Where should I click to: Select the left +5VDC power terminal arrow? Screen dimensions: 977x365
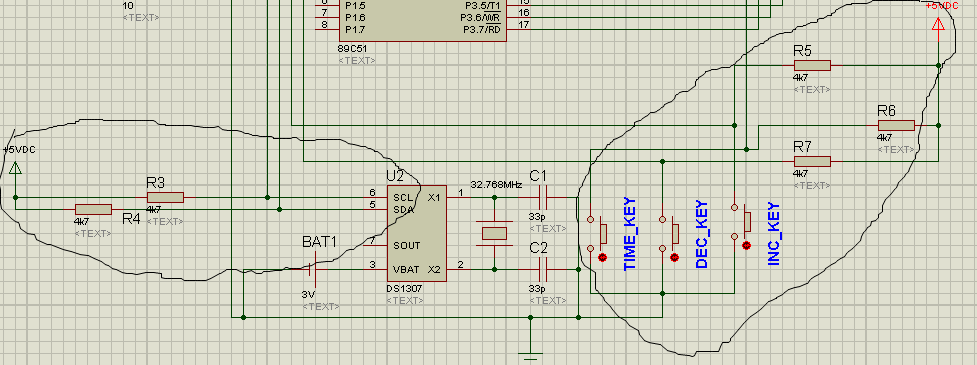click(15, 168)
